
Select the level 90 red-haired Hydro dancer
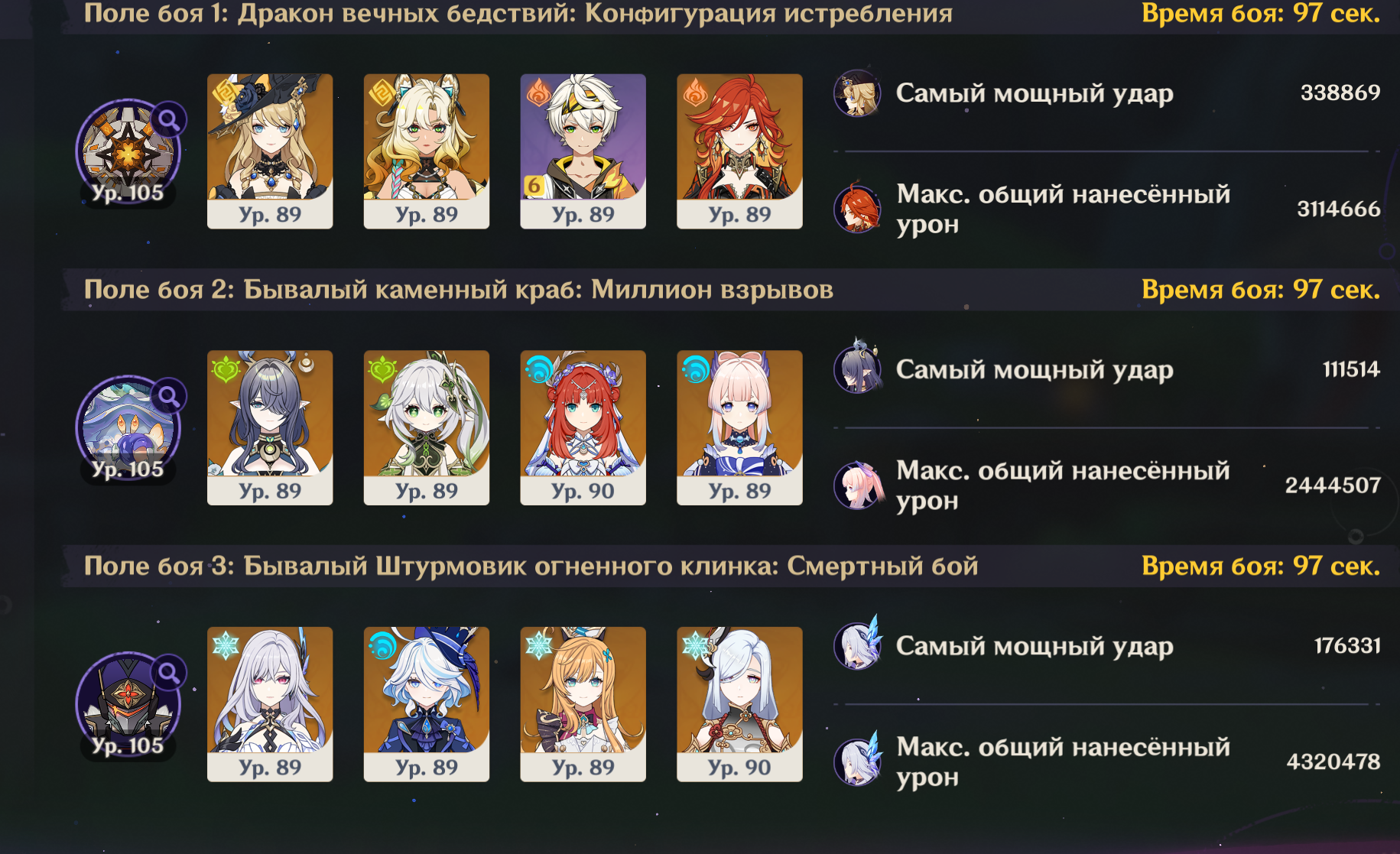coord(583,427)
